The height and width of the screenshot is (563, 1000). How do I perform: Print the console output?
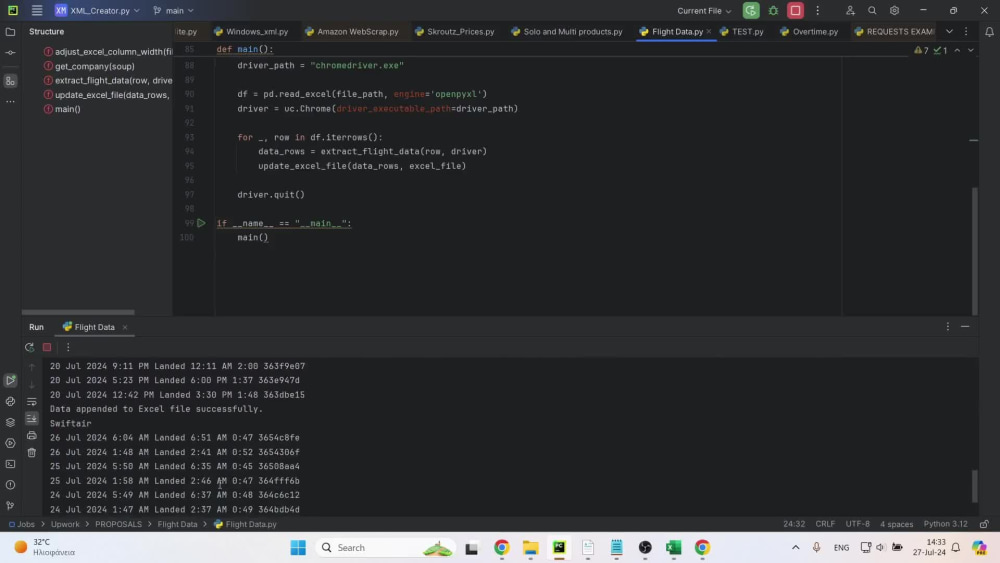(31, 435)
